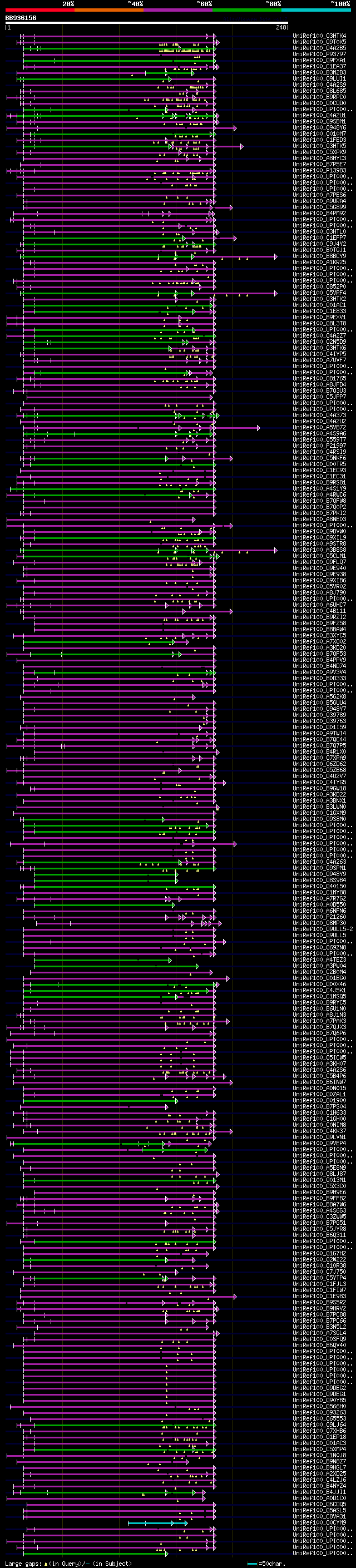Select hit UniRef100_P21997
This screenshot has height=1568, width=356.
(319, 446)
